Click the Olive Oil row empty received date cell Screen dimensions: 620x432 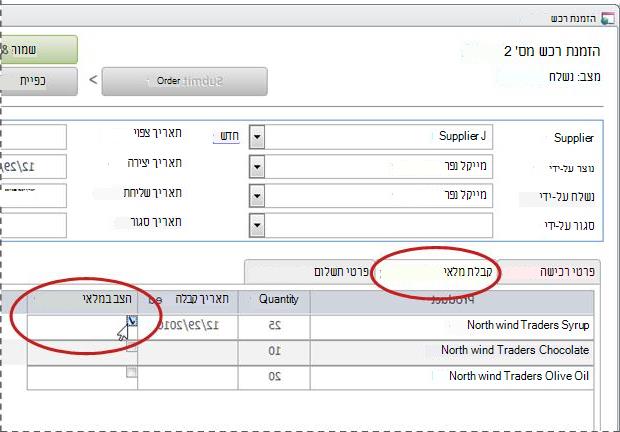(188, 377)
